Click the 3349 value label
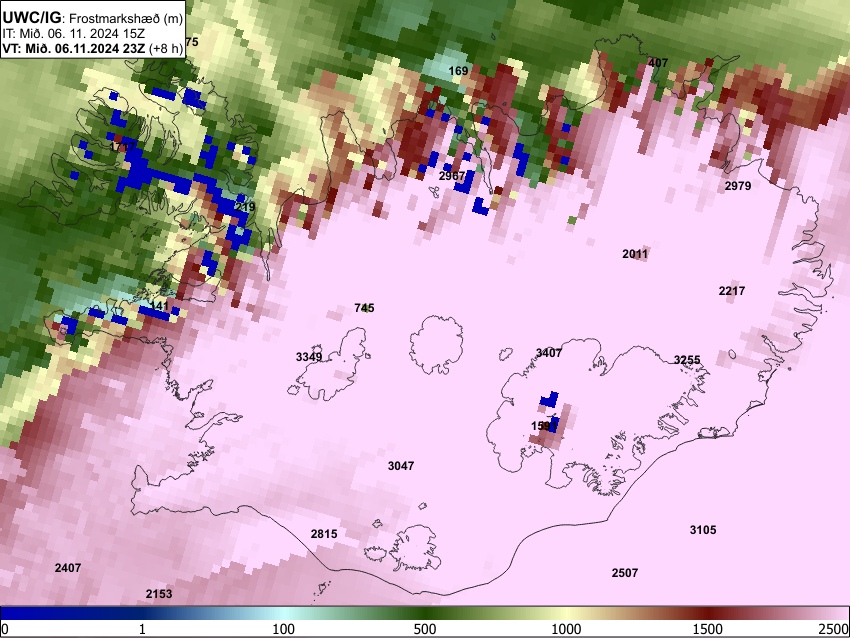Image resolution: width=850 pixels, height=638 pixels. coord(309,357)
